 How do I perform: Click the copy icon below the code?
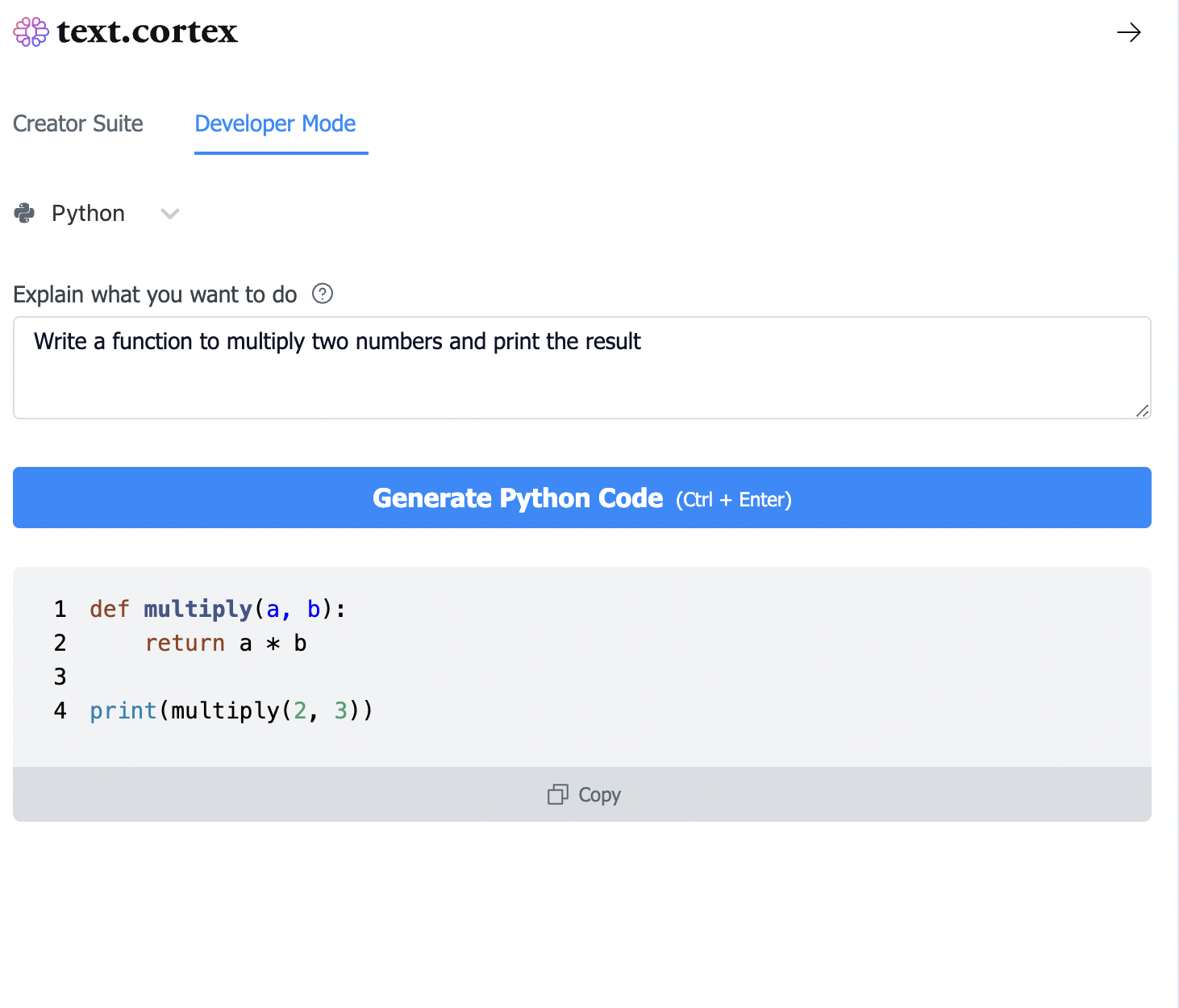(557, 794)
